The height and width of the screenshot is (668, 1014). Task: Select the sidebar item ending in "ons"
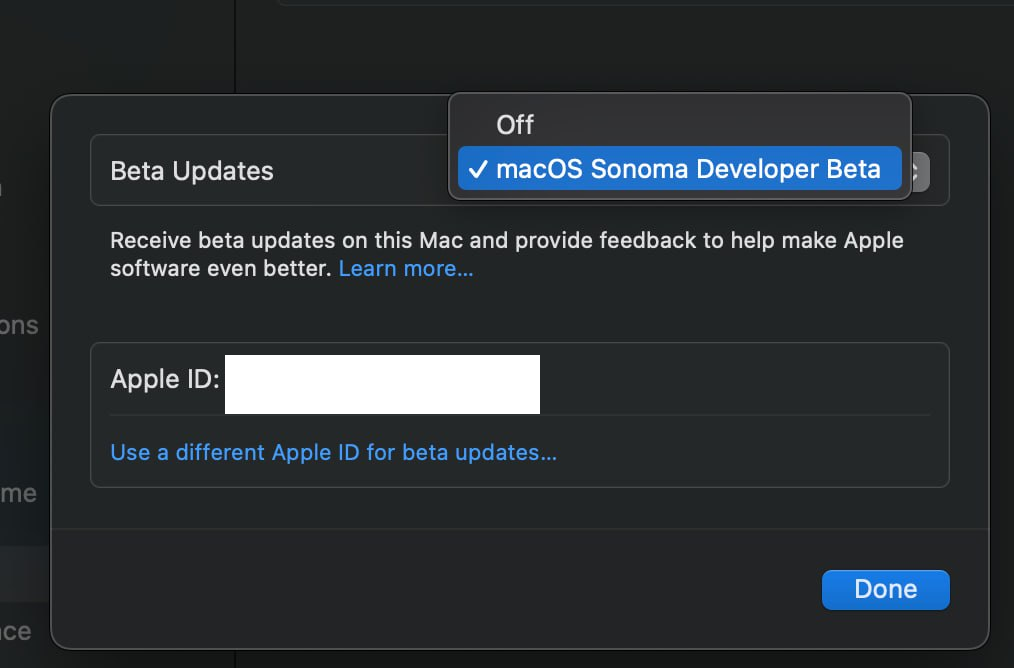18,326
